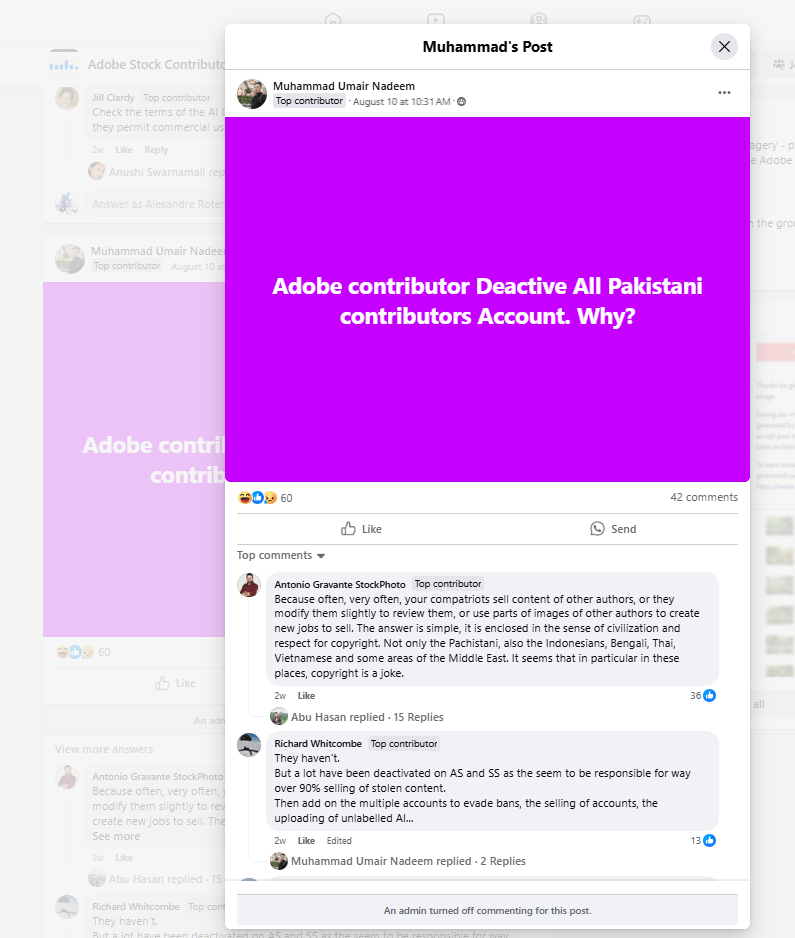
Task: Click the like icon beside 36 on Antonio's comment
Action: click(709, 695)
